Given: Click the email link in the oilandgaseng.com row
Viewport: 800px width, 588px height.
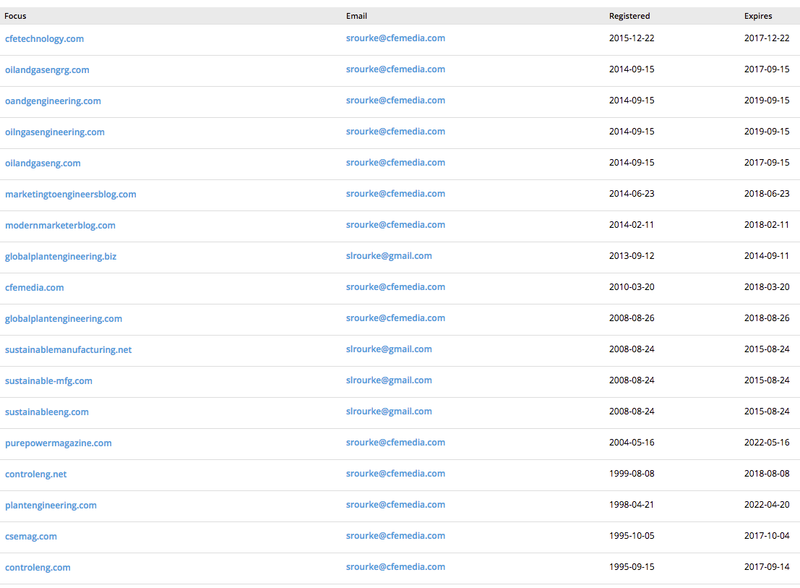Looking at the screenshot, I should 395,163.
